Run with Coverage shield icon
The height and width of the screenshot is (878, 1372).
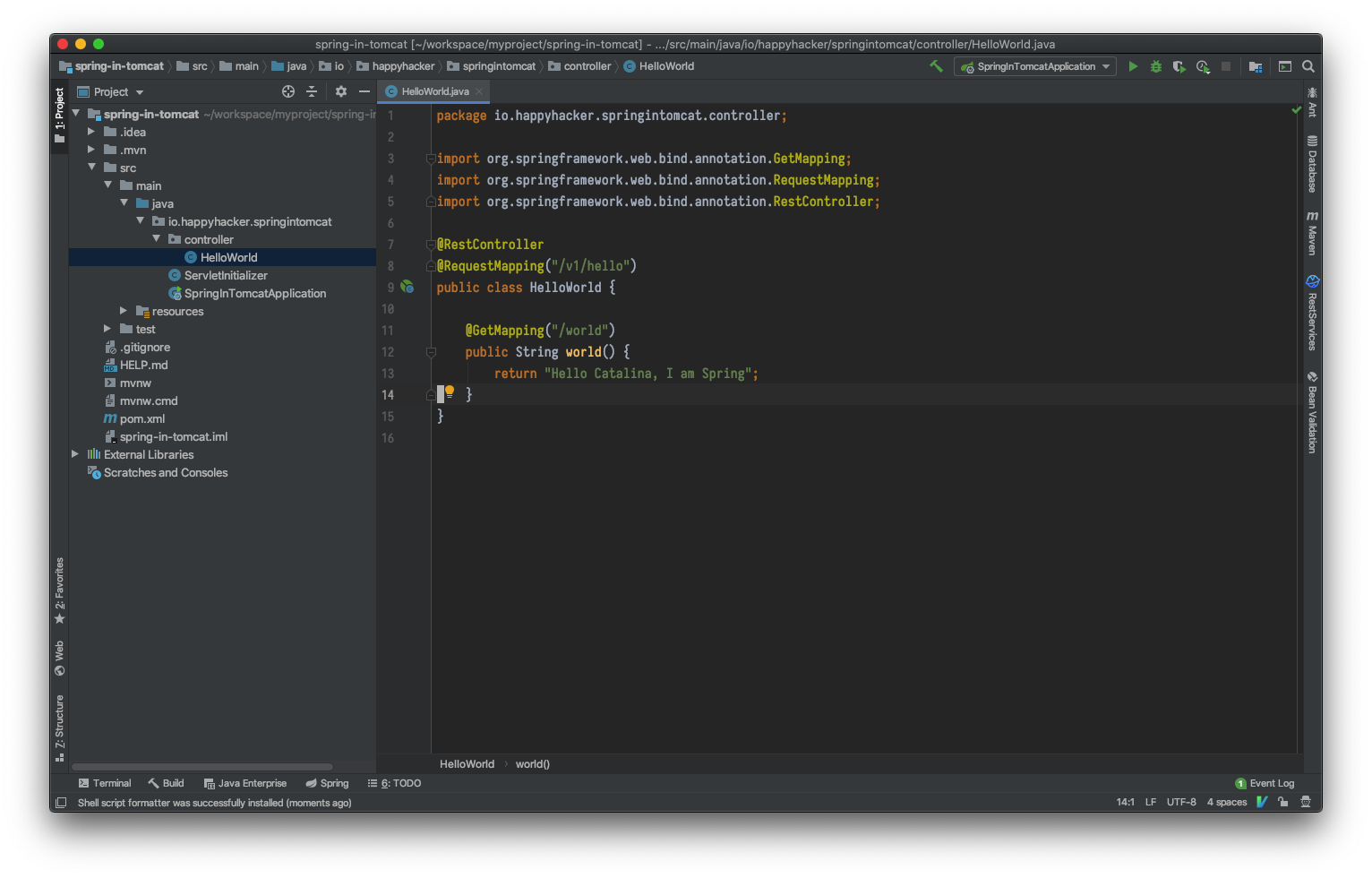(x=1179, y=66)
